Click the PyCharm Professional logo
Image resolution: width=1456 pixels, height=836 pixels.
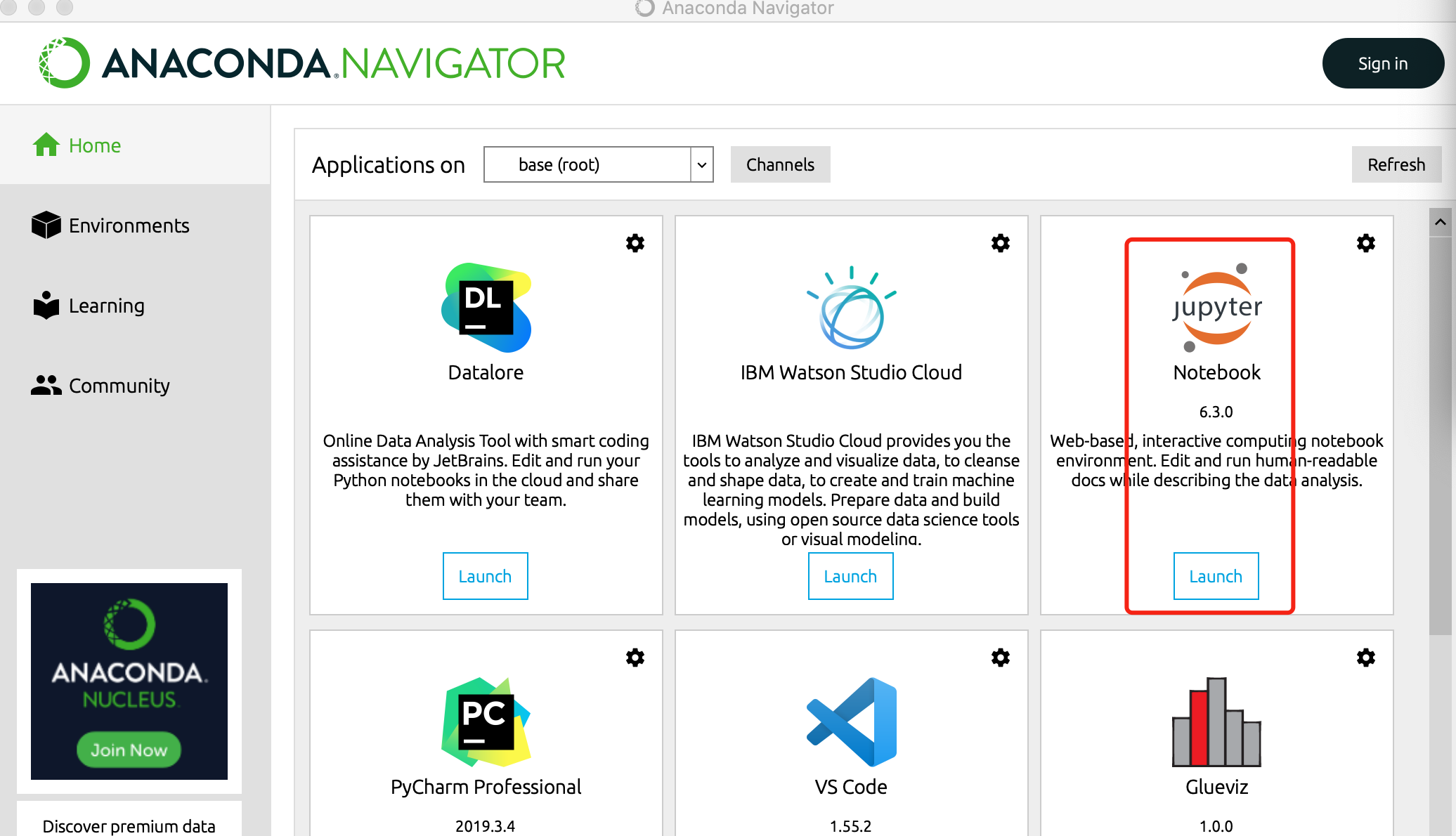click(486, 722)
